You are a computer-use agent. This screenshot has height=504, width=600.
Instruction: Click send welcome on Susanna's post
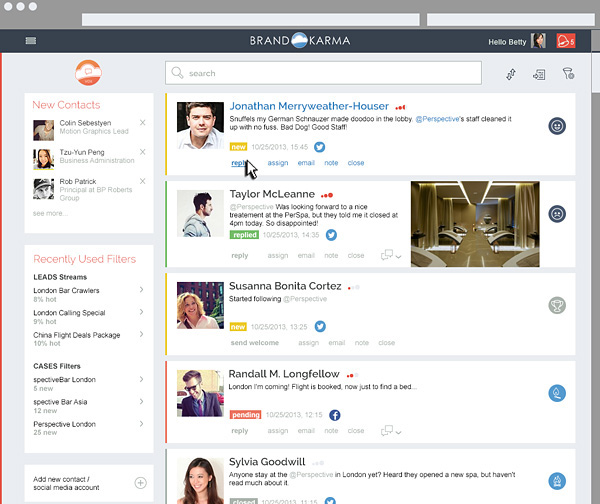[x=255, y=343]
